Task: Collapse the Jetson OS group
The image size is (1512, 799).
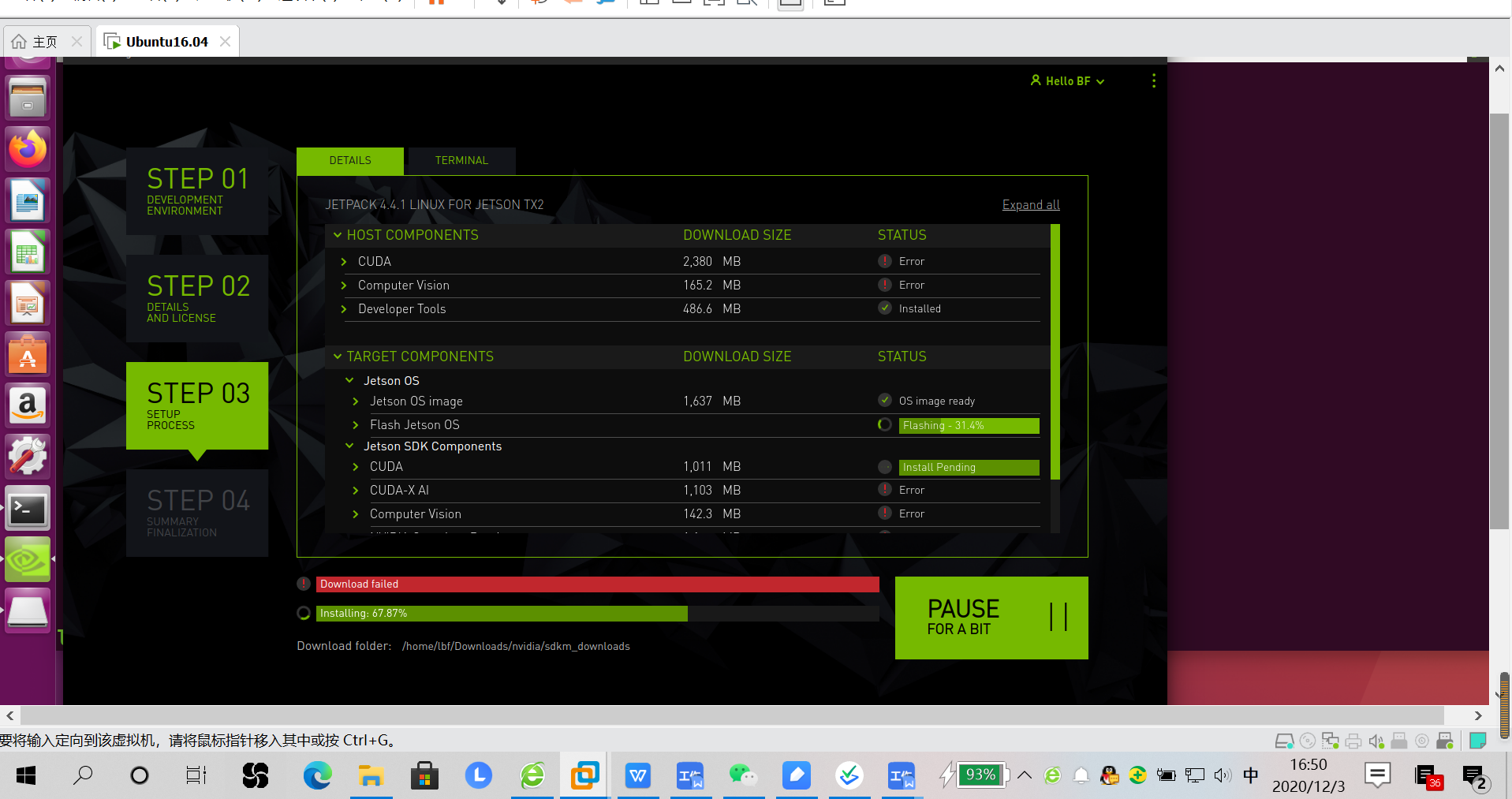Action: pos(349,380)
